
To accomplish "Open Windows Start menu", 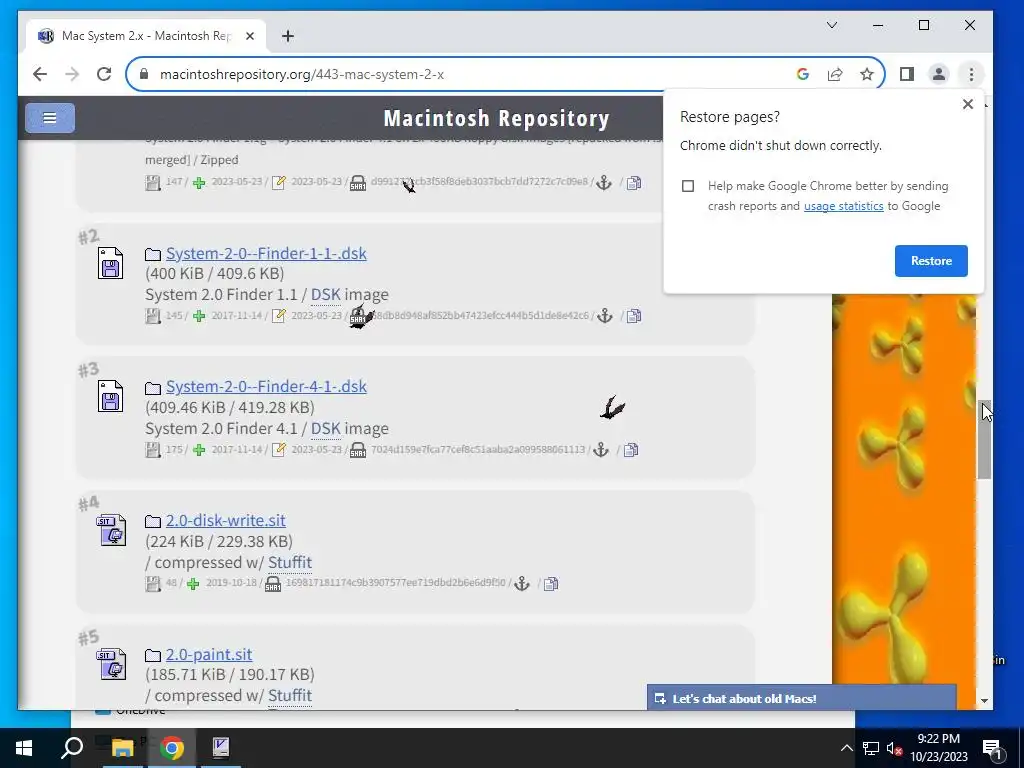I will tap(24, 748).
